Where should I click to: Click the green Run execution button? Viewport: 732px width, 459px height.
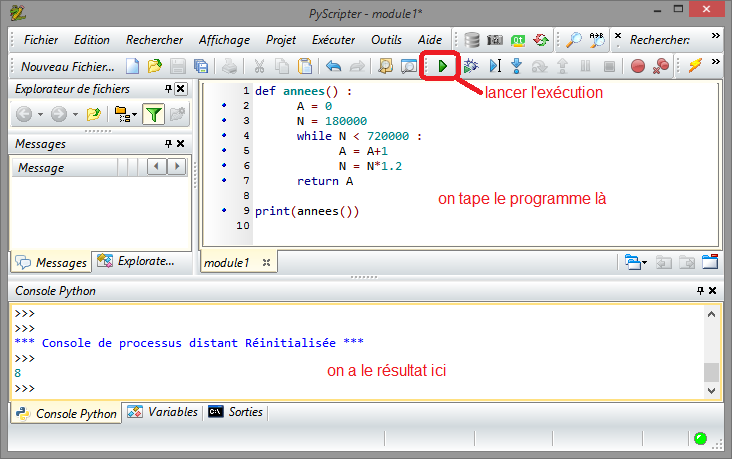coord(442,67)
